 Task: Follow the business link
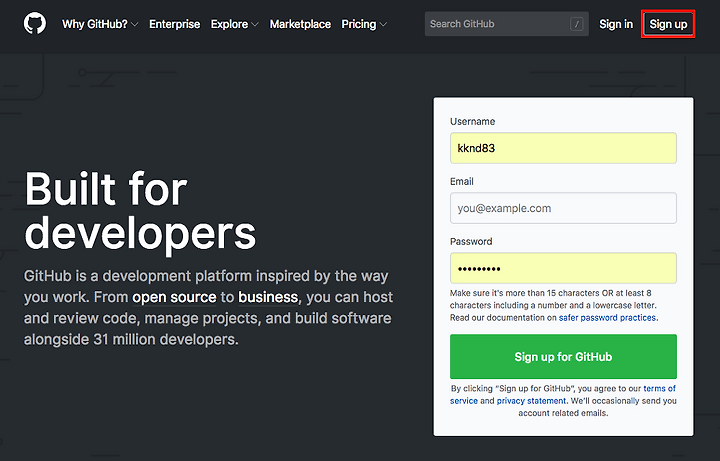[268, 297]
